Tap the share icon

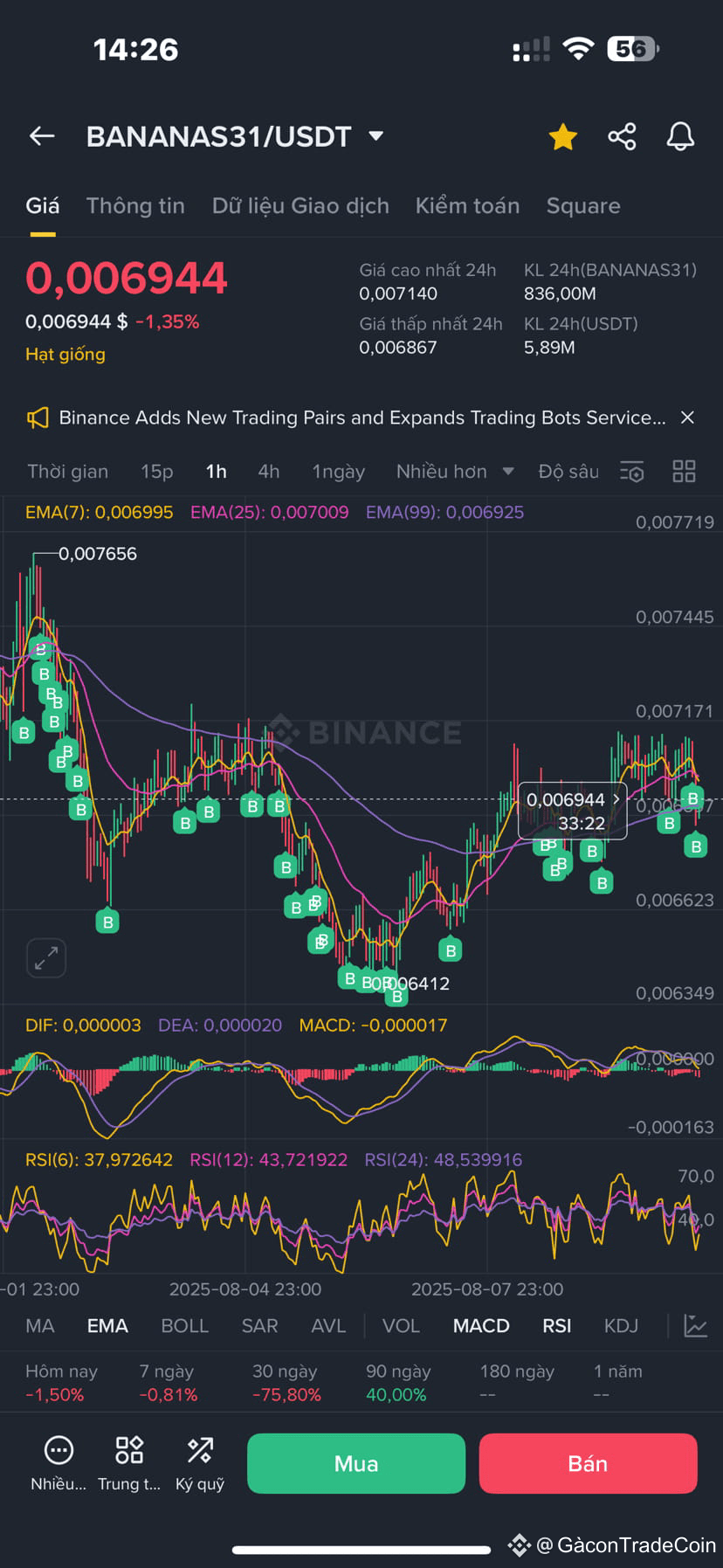click(x=622, y=136)
